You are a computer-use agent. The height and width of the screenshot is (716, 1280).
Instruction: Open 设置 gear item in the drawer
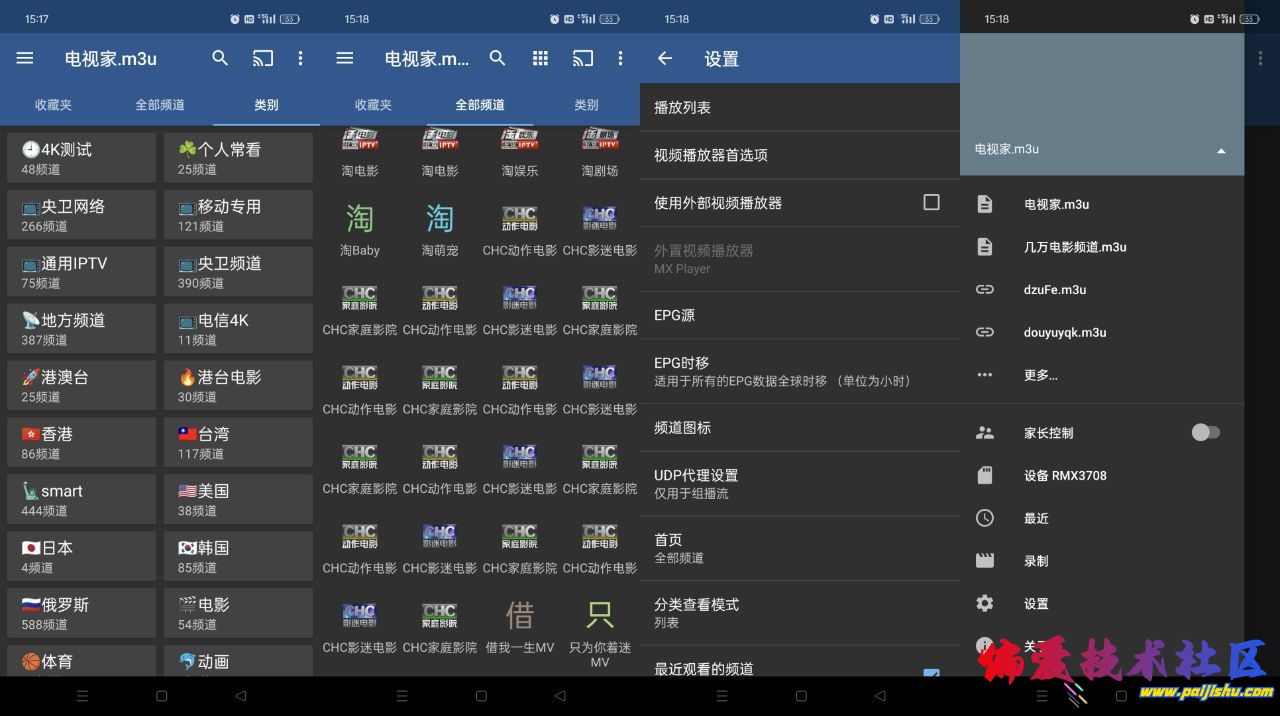pos(1036,604)
